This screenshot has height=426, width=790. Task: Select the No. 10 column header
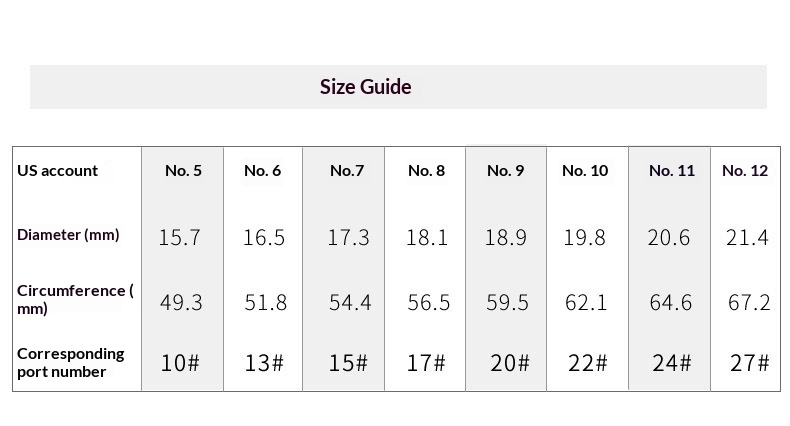[x=585, y=171]
